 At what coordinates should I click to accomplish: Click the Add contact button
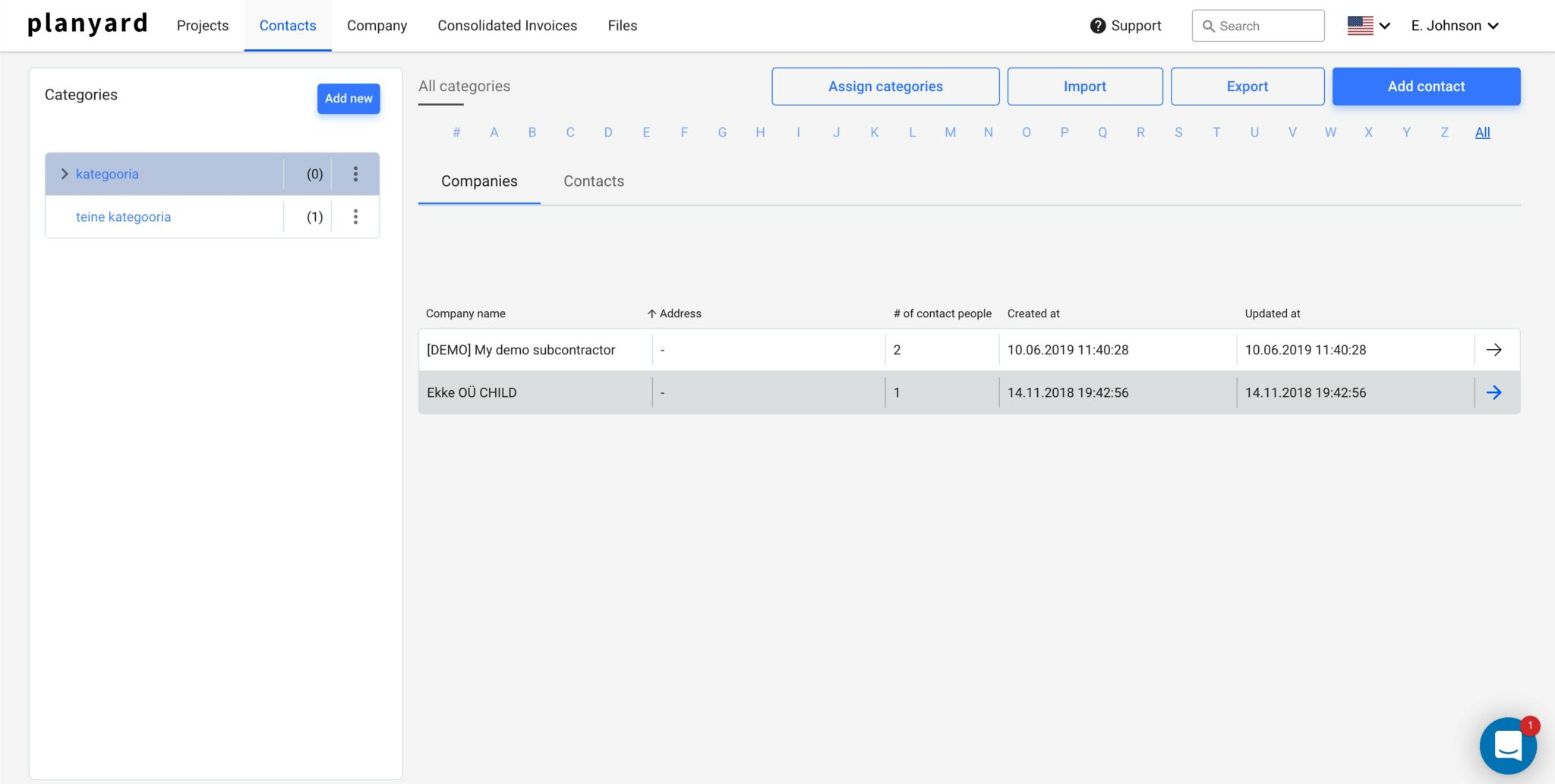click(x=1426, y=87)
